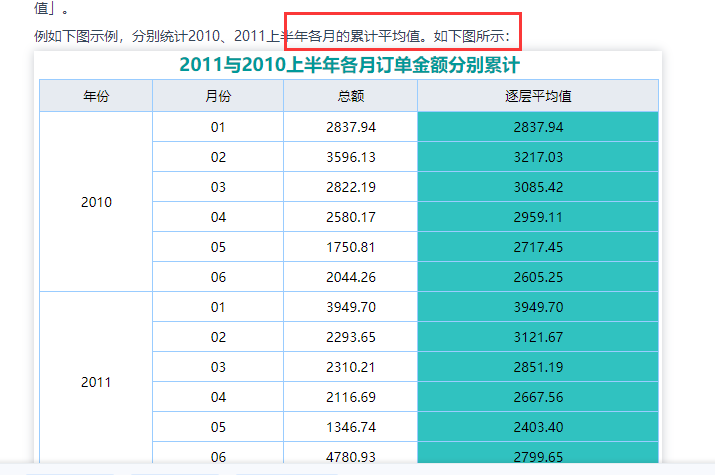Screen dimensions: 715x475
Task: Click the average value 3085.42
Action: tap(538, 187)
